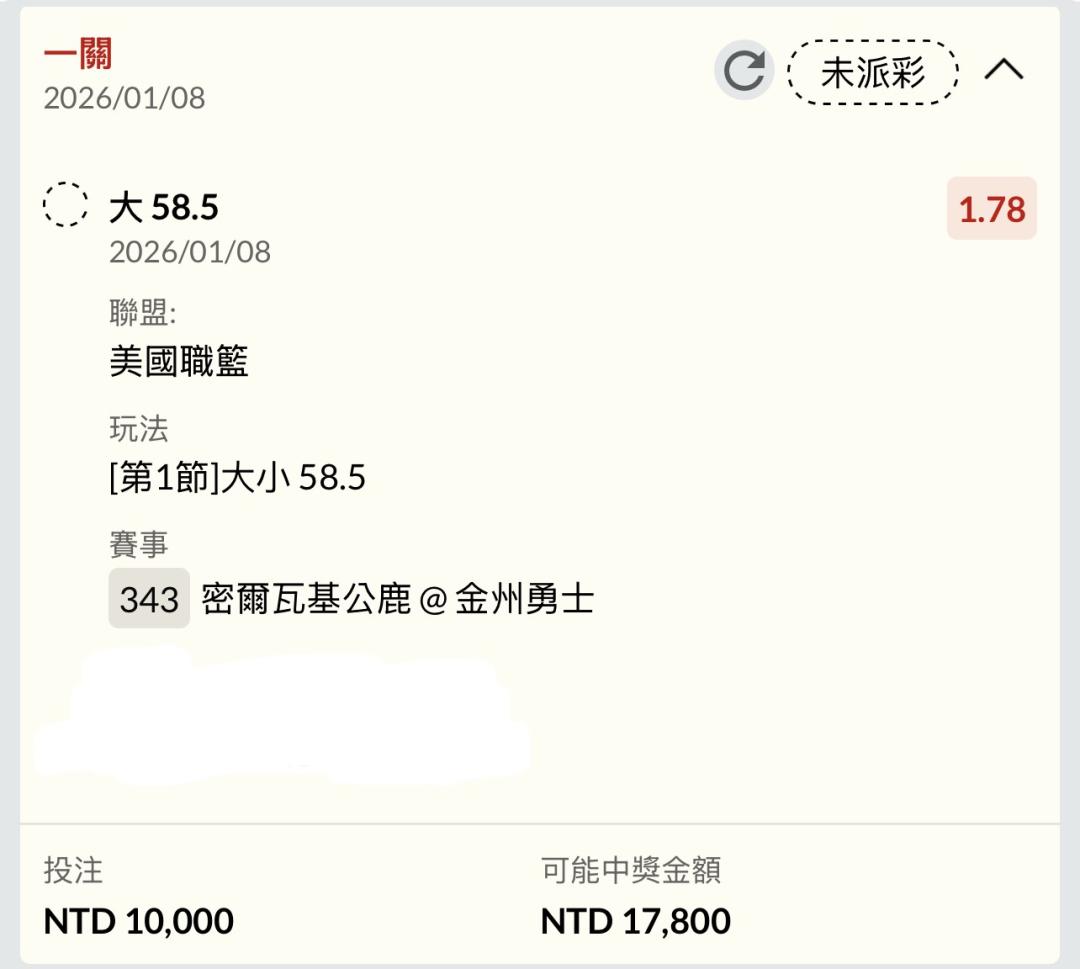Collapse the bet details with the chevron
The height and width of the screenshot is (969, 1080).
1004,70
